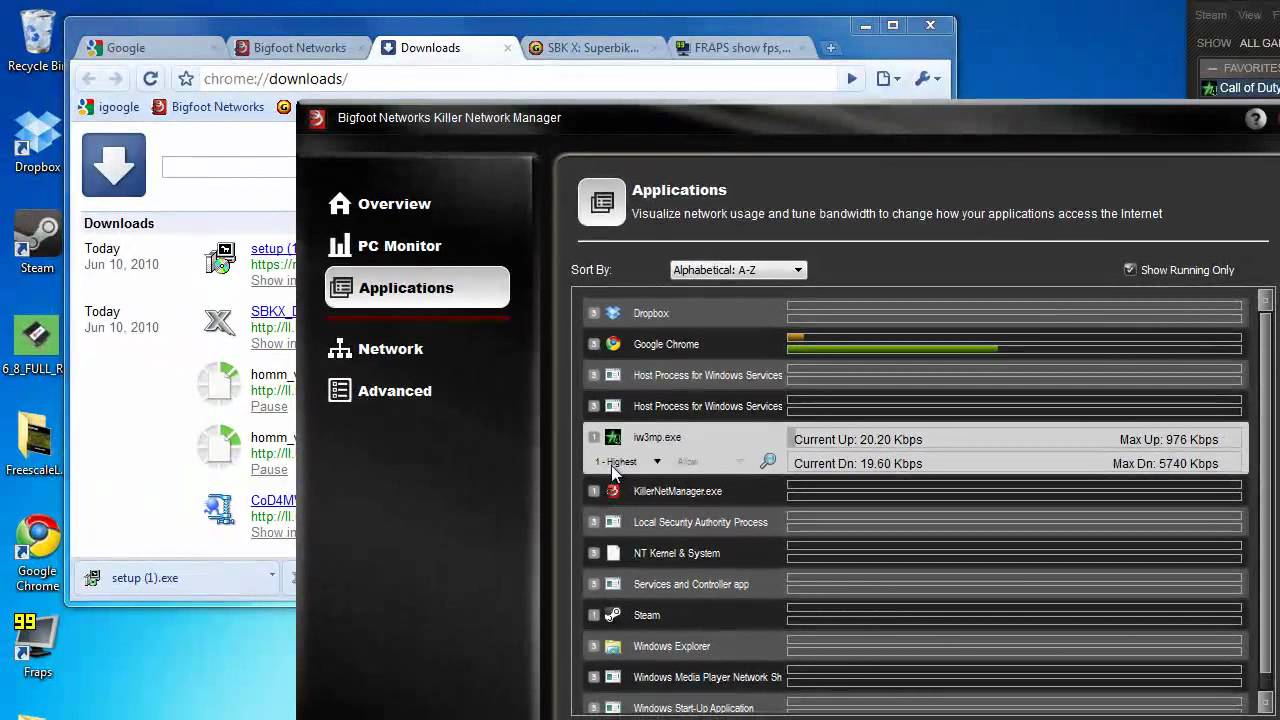Open Chrome's wrench settings menu
This screenshot has height=720, width=1280.
click(927, 79)
